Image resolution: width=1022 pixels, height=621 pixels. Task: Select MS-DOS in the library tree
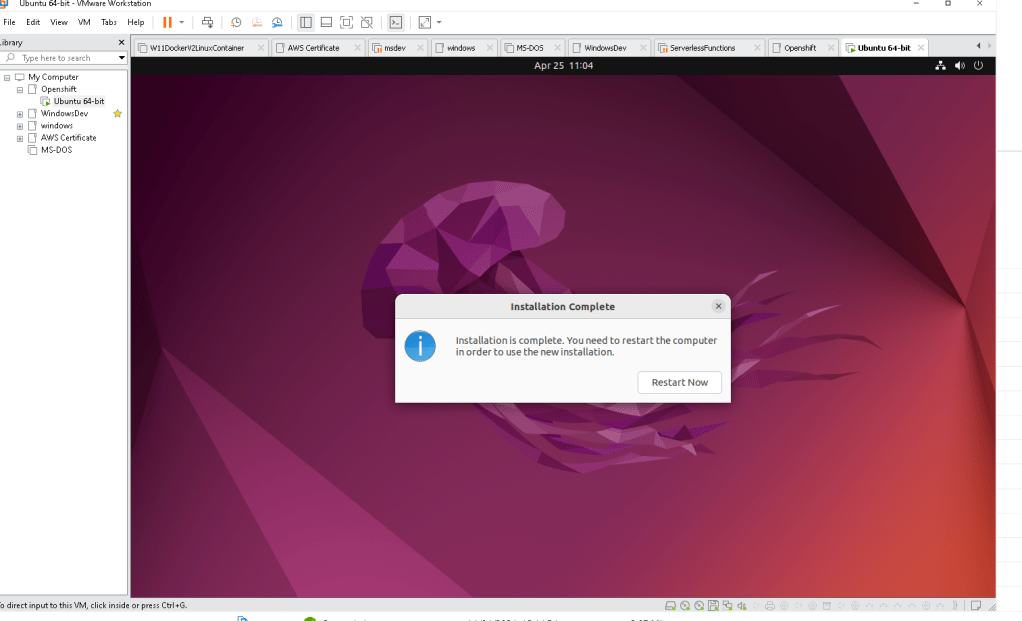[x=56, y=150]
